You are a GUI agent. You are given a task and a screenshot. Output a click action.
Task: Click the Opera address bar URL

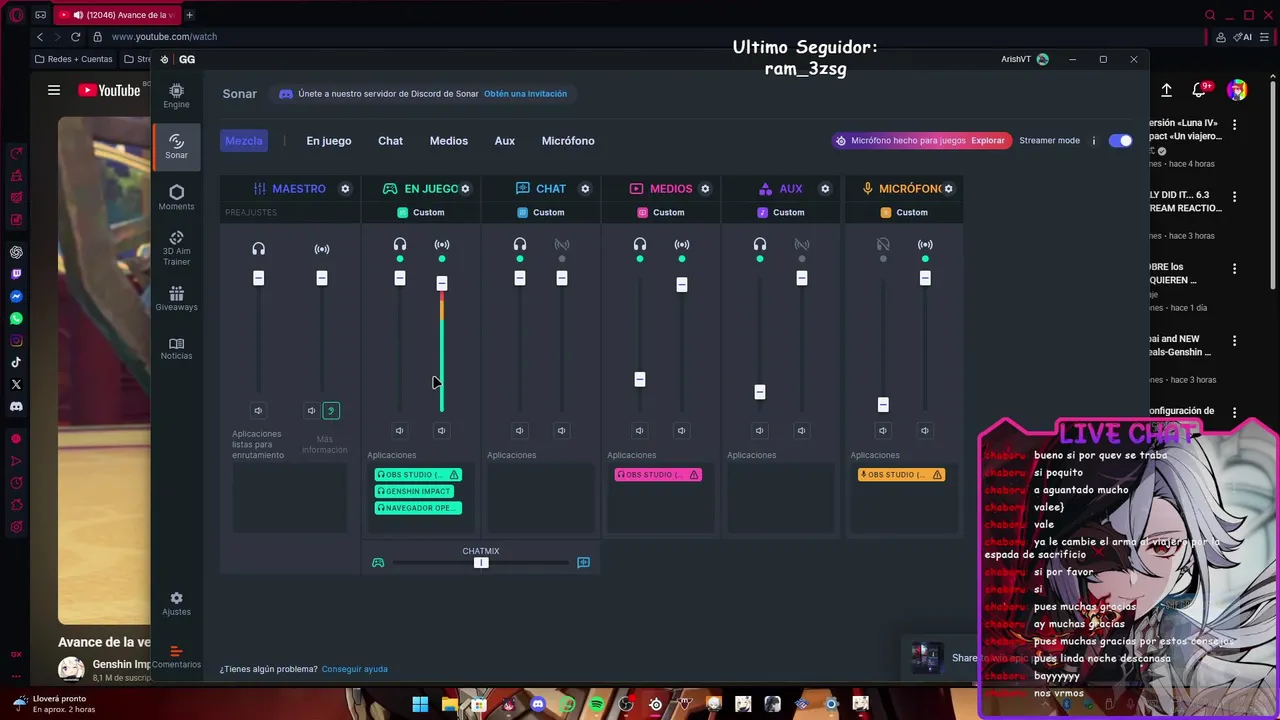tap(164, 37)
